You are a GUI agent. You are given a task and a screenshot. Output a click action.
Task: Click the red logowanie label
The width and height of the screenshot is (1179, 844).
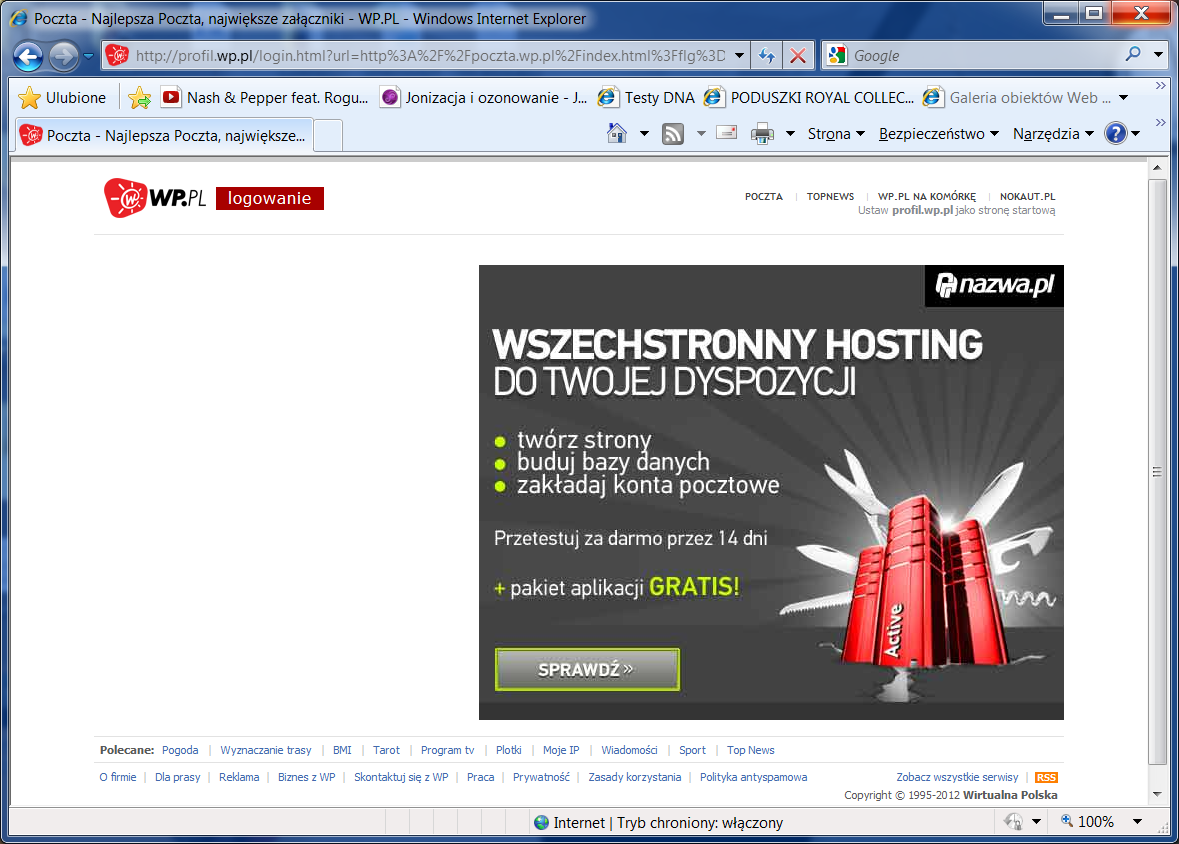coord(270,199)
